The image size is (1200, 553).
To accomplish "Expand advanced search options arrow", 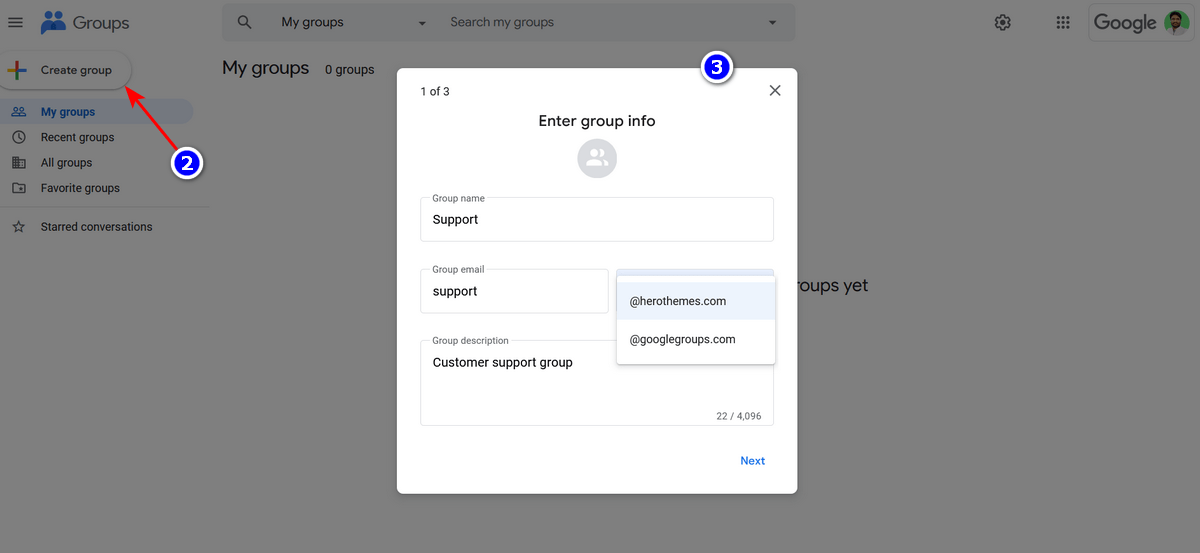I will tap(772, 23).
